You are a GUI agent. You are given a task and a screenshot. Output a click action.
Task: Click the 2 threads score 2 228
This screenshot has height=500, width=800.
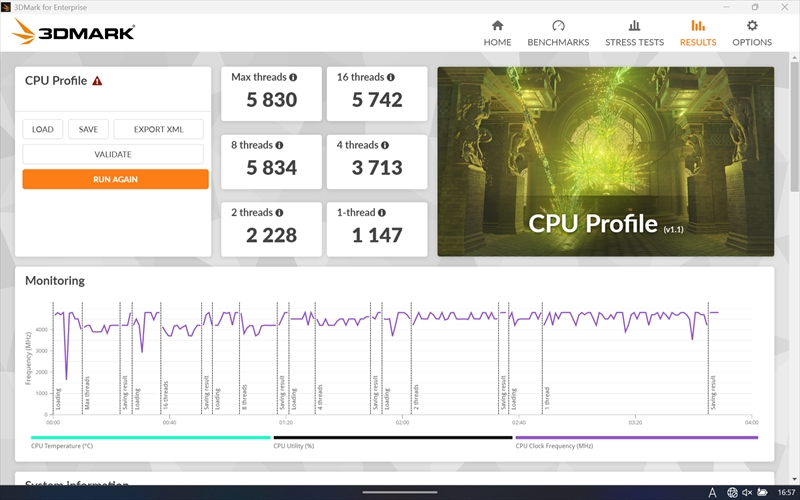coord(271,235)
